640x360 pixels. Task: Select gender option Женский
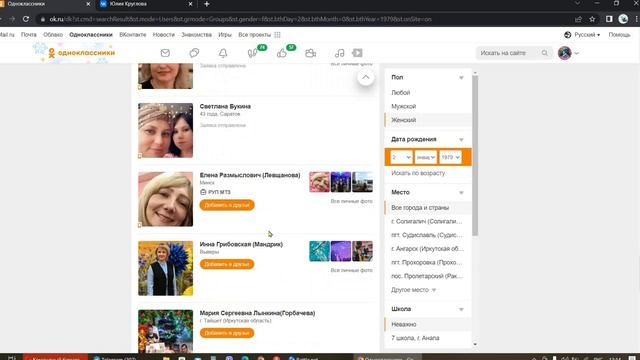(x=428, y=120)
